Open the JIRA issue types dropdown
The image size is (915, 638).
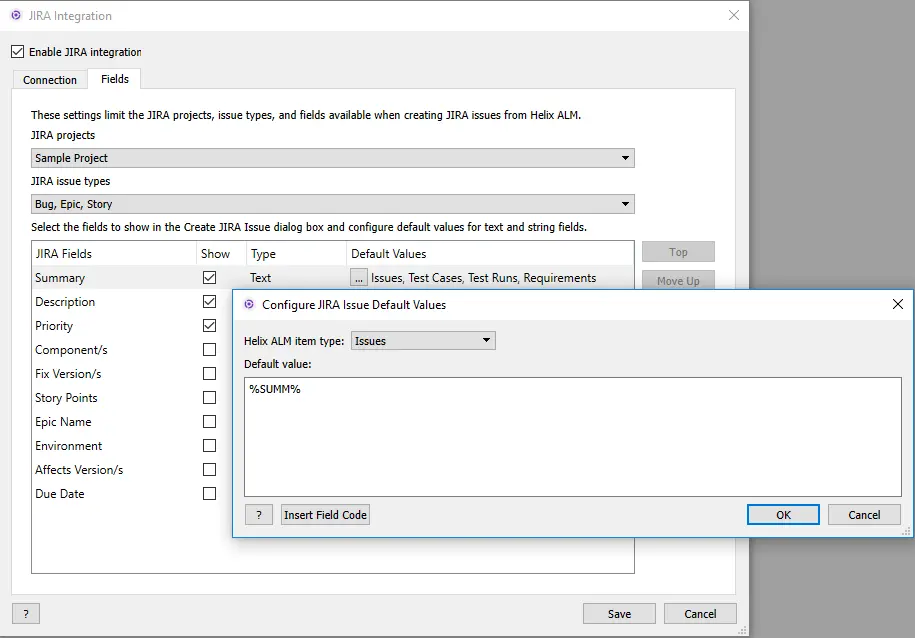[x=333, y=204]
